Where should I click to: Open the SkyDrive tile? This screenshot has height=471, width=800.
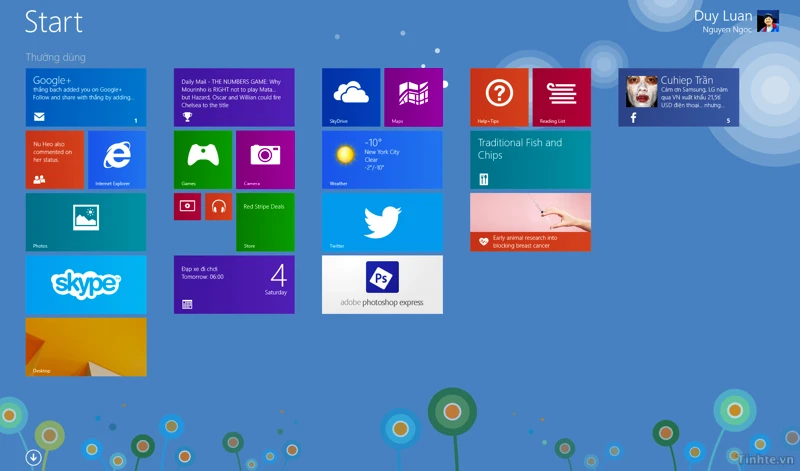coord(351,97)
